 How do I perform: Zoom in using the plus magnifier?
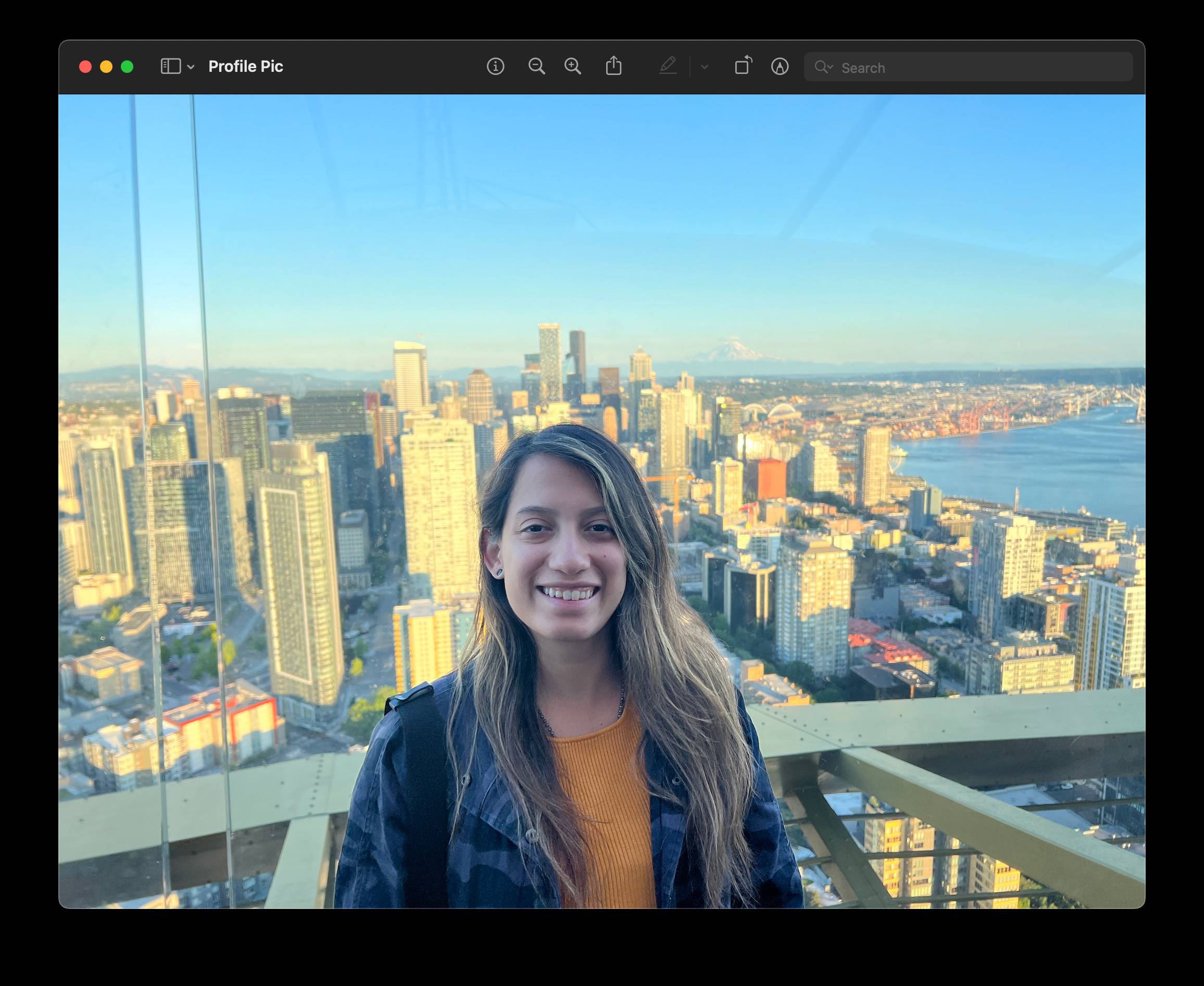[x=573, y=67]
